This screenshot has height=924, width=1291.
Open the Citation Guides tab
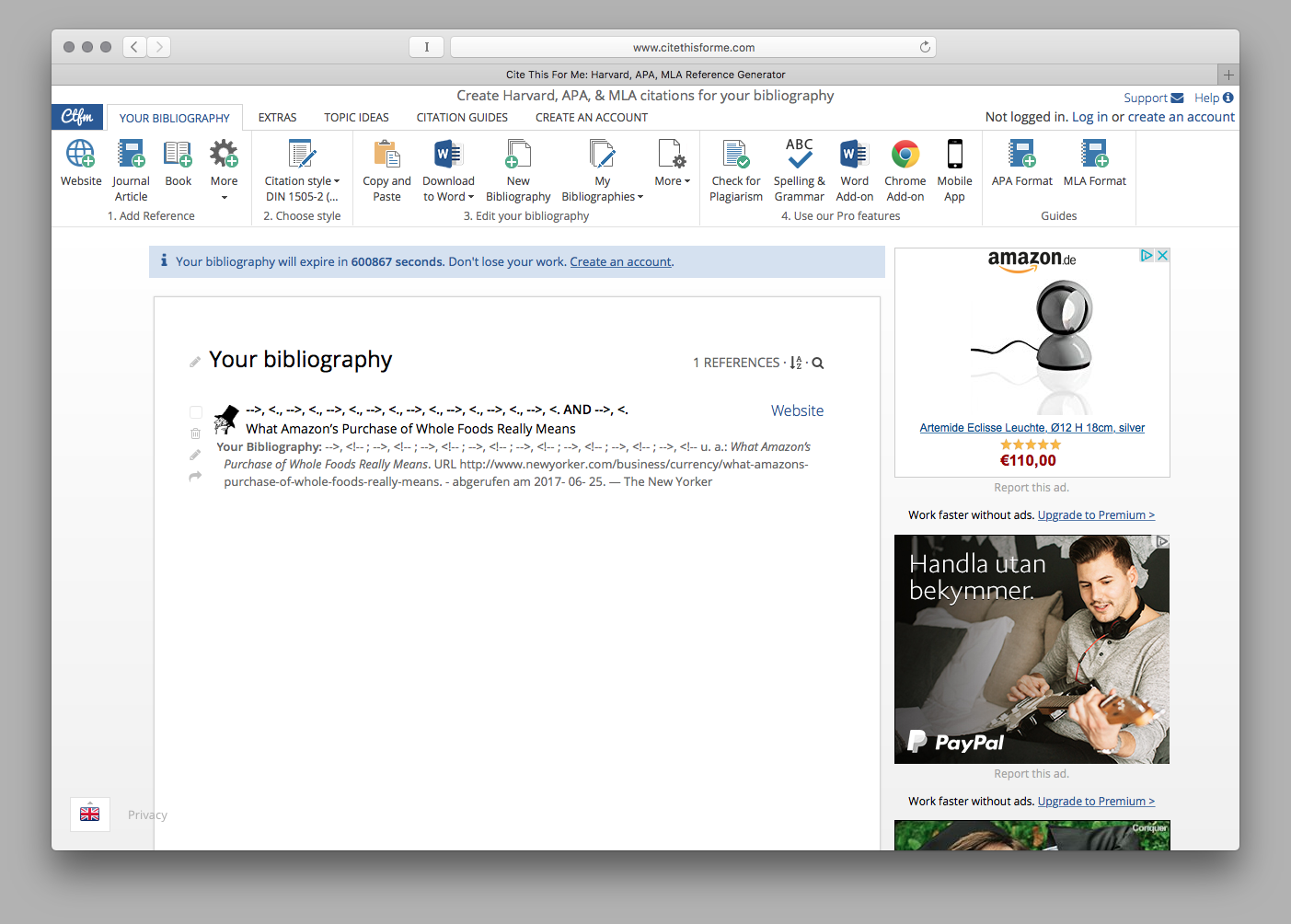(462, 118)
